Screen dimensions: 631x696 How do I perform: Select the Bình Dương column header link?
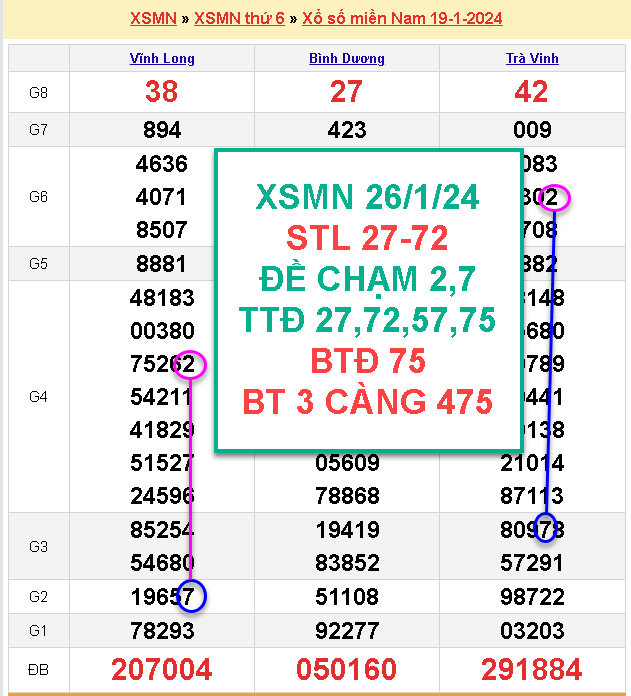click(346, 58)
